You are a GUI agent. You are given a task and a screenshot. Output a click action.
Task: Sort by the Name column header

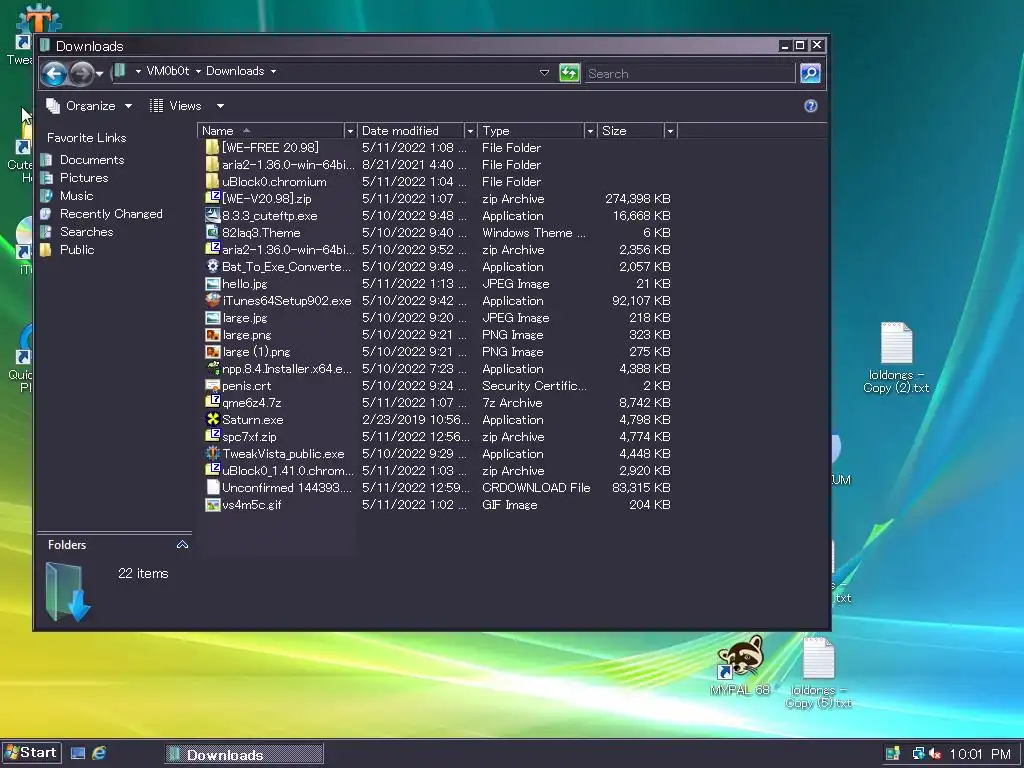(x=270, y=131)
